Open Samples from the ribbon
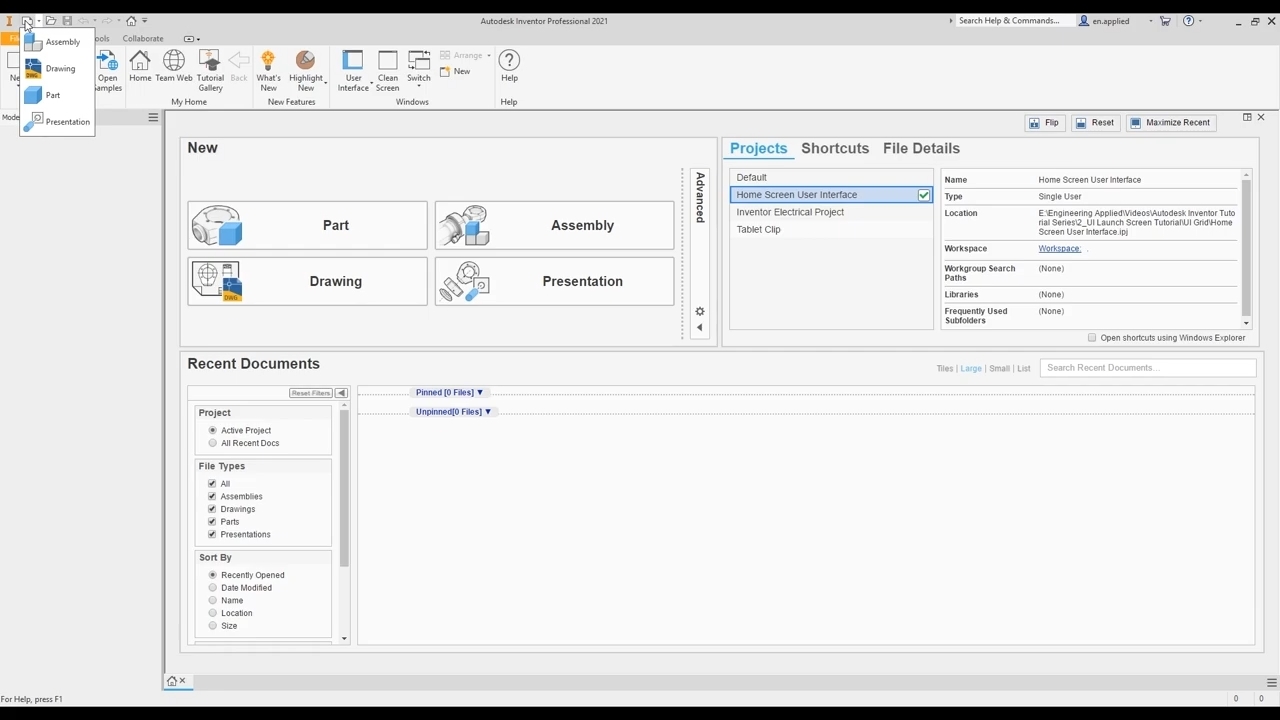1280x720 pixels. tap(108, 71)
